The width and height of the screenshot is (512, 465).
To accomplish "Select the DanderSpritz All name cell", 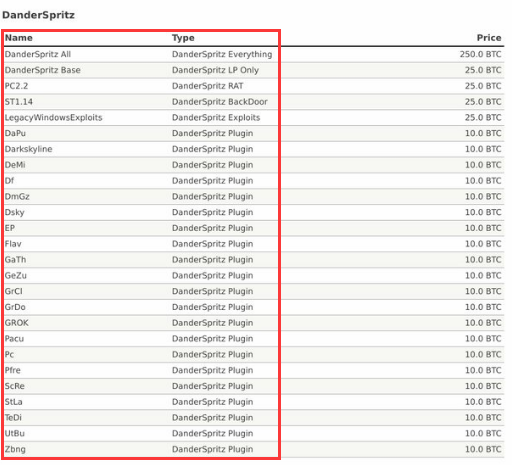I will click(x=38, y=54).
